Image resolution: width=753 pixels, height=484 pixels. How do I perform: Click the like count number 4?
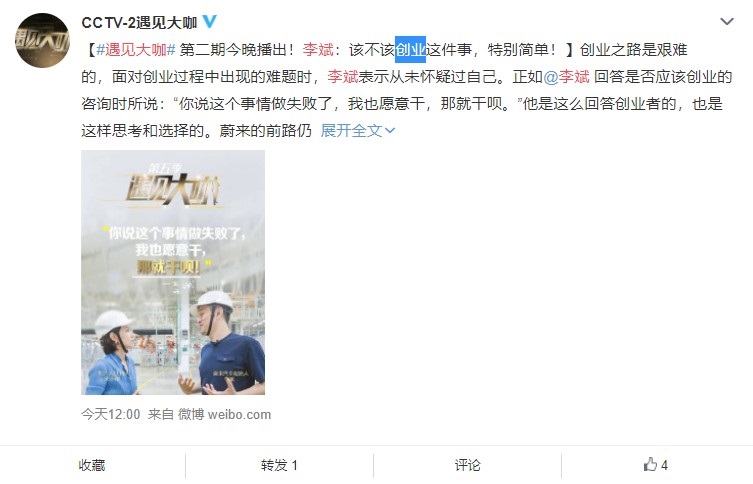click(664, 465)
